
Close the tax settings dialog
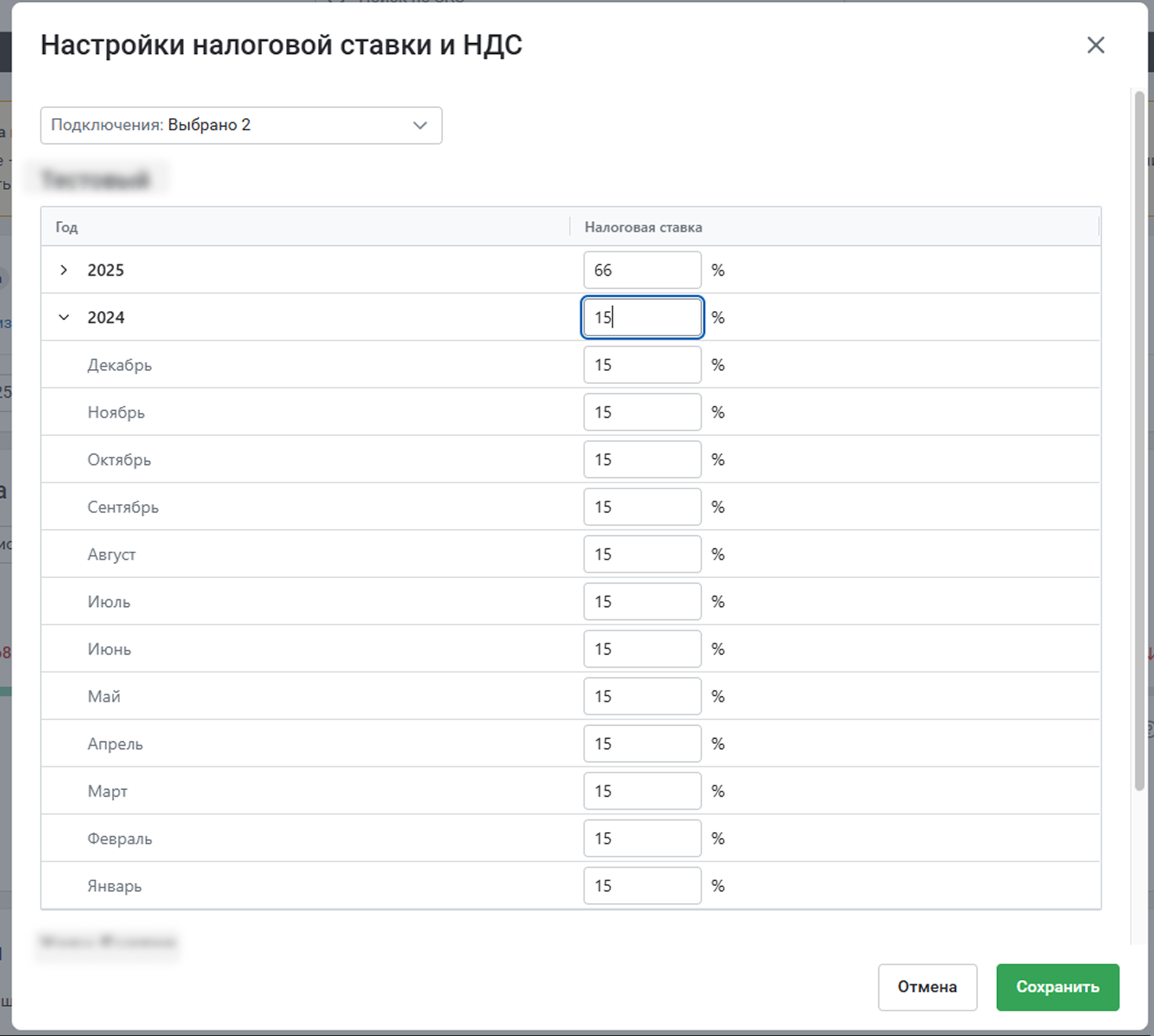pos(1095,45)
